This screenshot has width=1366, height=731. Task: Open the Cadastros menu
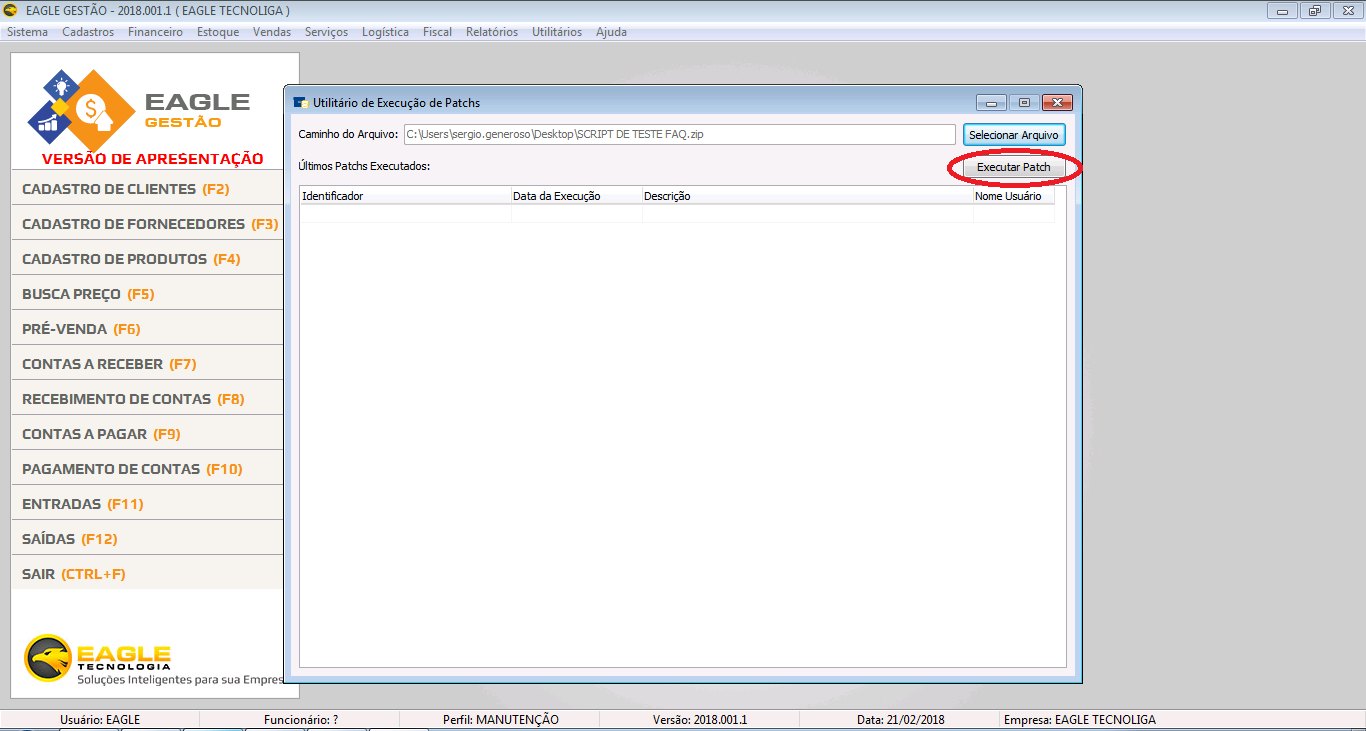click(x=88, y=32)
